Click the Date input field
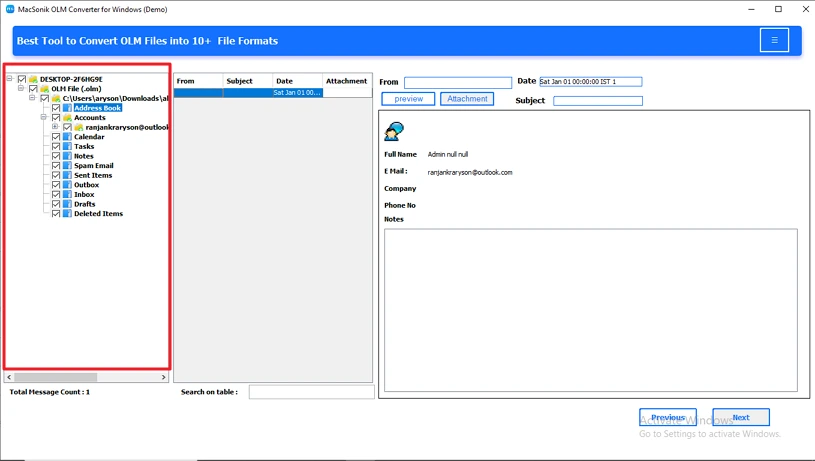 pos(590,82)
